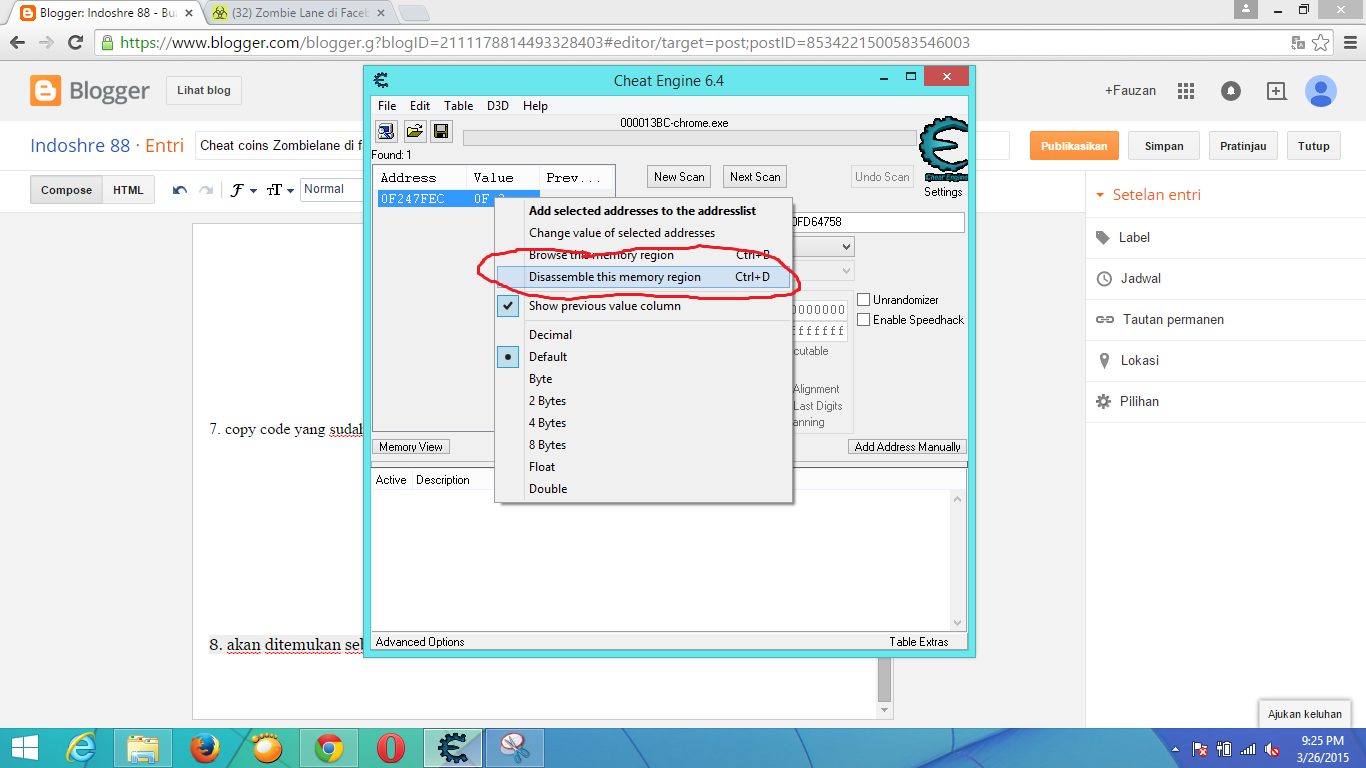Click the floppy disk save icon in Cheat Engine

(441, 131)
